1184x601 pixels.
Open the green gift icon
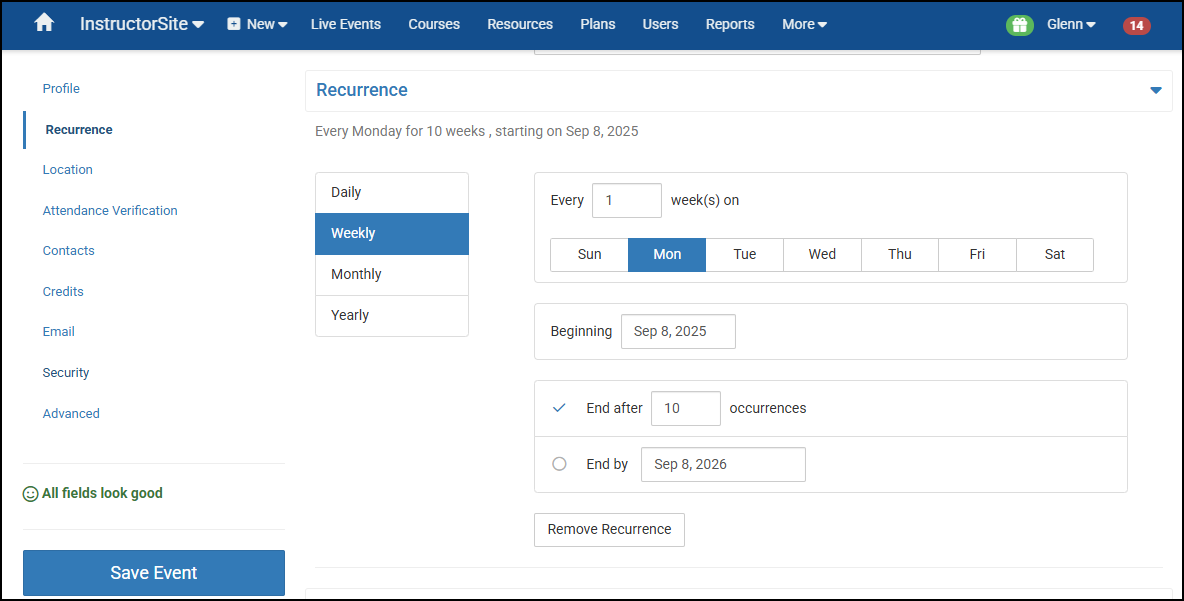[1019, 25]
